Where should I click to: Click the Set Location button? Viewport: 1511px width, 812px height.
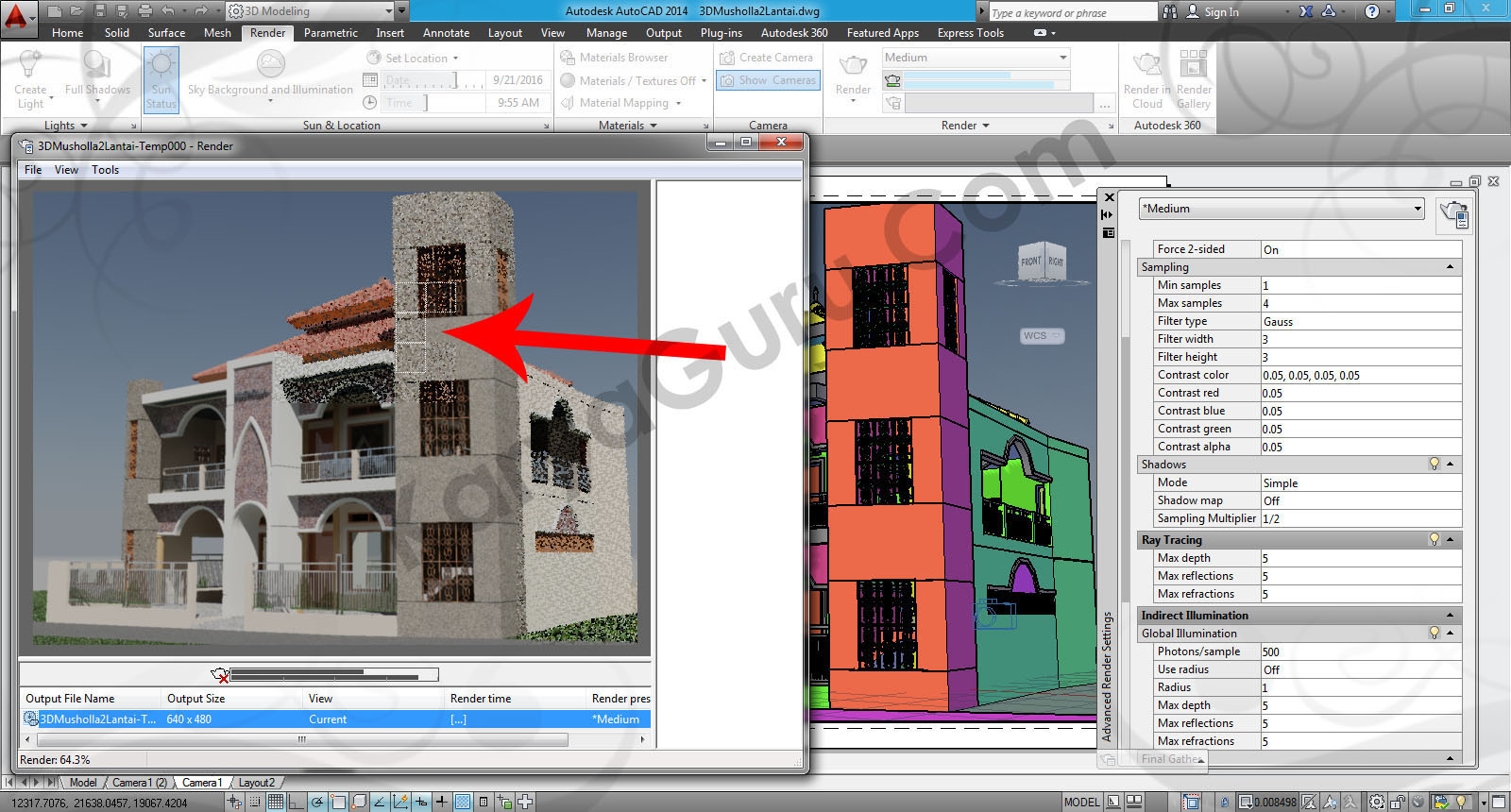[413, 59]
